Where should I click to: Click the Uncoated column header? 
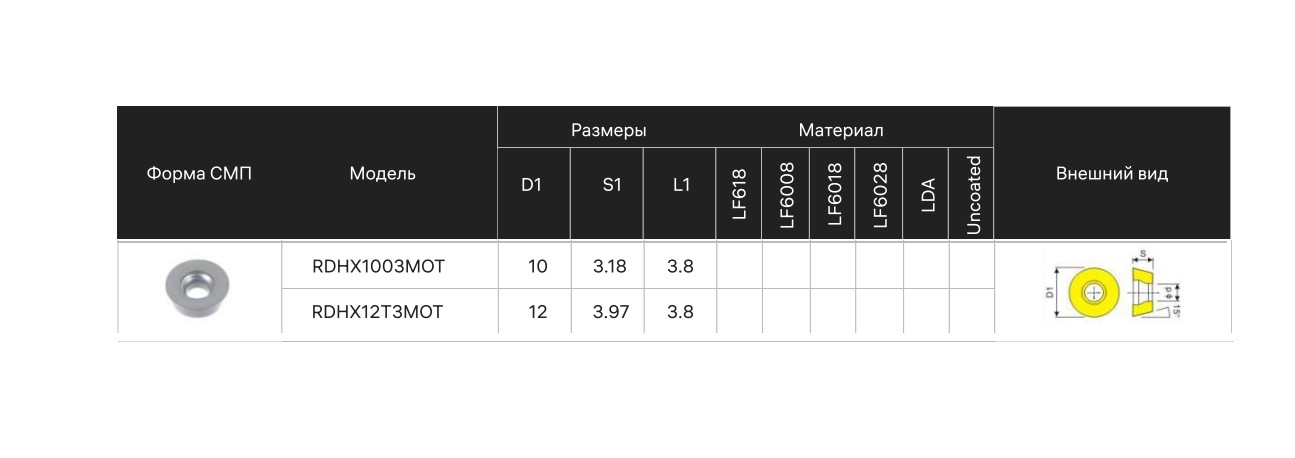tap(973, 194)
